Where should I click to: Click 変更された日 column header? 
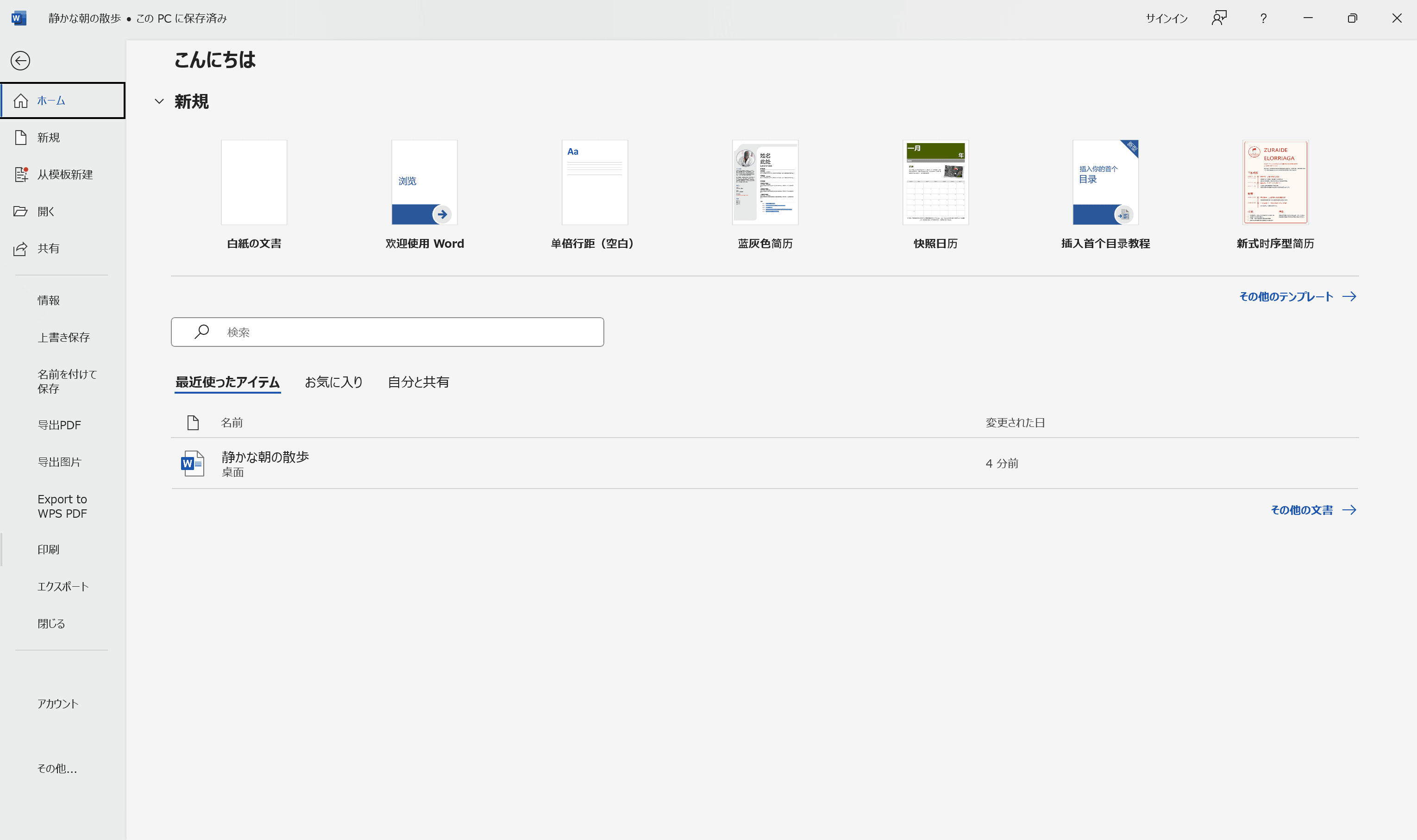(x=1015, y=422)
